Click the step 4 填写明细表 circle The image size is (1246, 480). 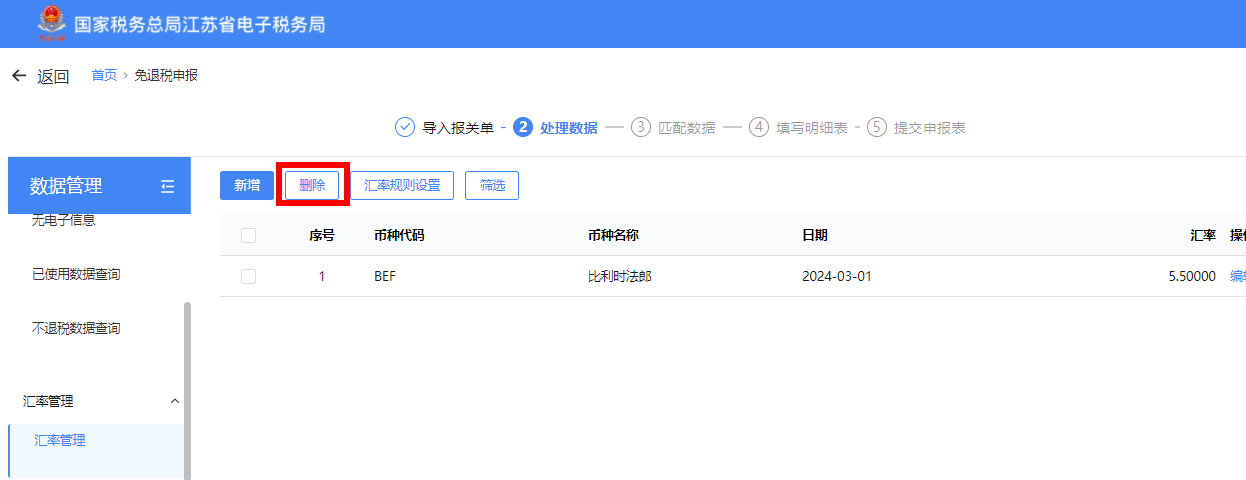click(759, 127)
